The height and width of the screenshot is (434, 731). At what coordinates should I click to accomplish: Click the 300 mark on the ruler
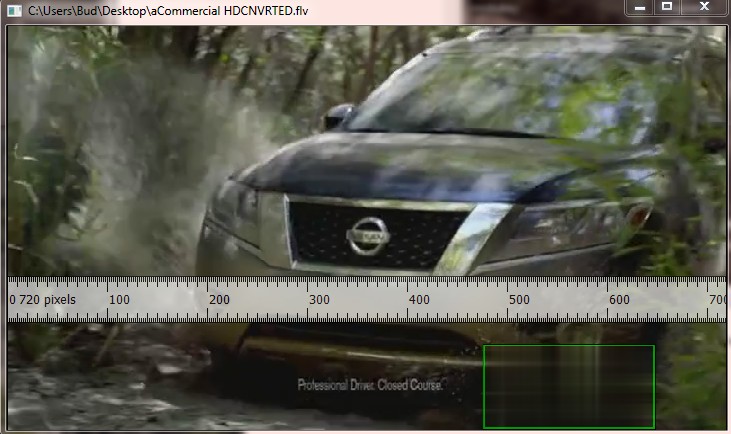coord(319,300)
